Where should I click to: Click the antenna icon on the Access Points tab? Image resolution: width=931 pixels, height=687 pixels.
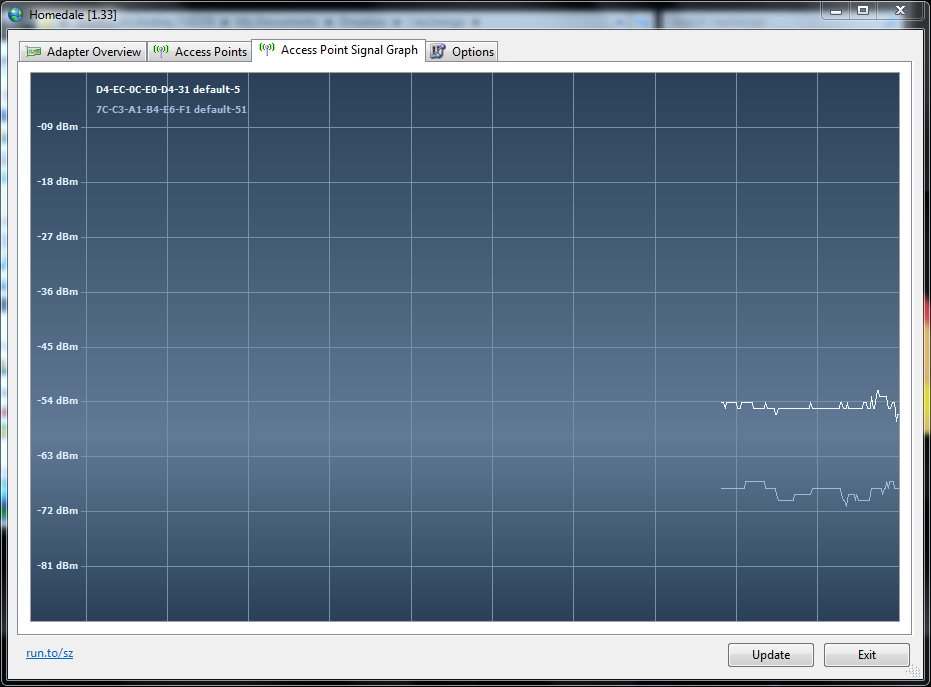point(160,51)
